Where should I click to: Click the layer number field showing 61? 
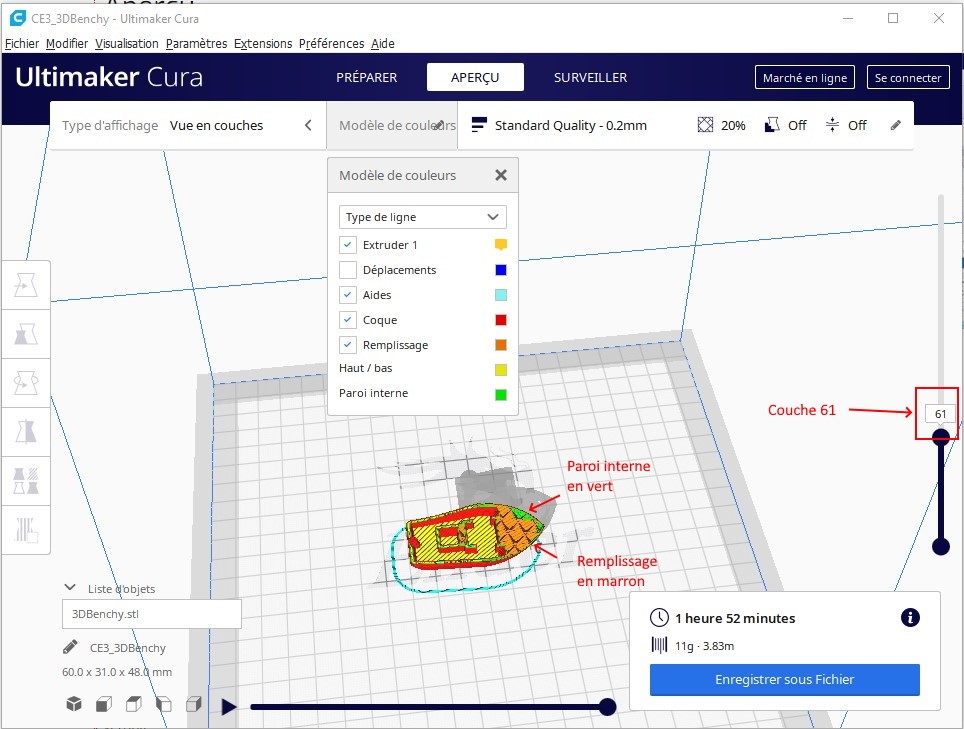click(941, 414)
